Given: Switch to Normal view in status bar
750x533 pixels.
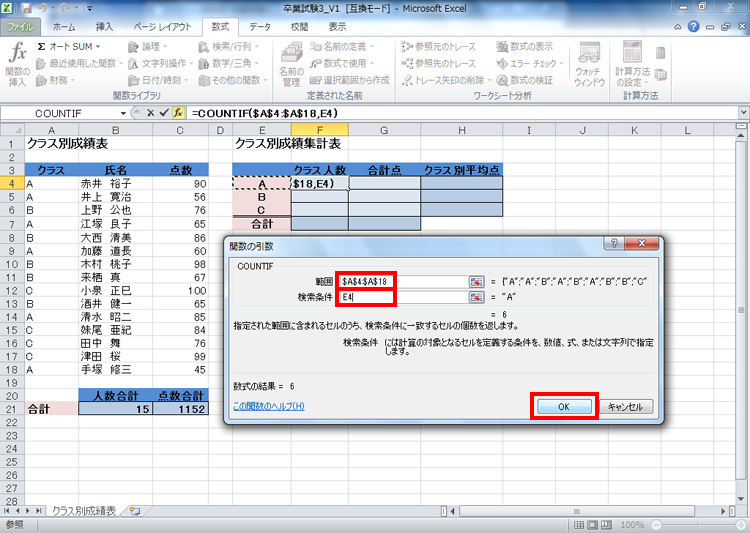Looking at the screenshot, I should (578, 525).
